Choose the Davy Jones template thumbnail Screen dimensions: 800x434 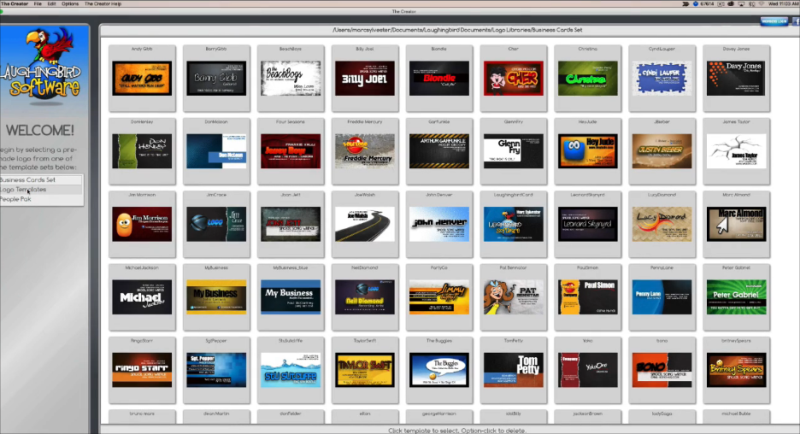[x=736, y=77]
